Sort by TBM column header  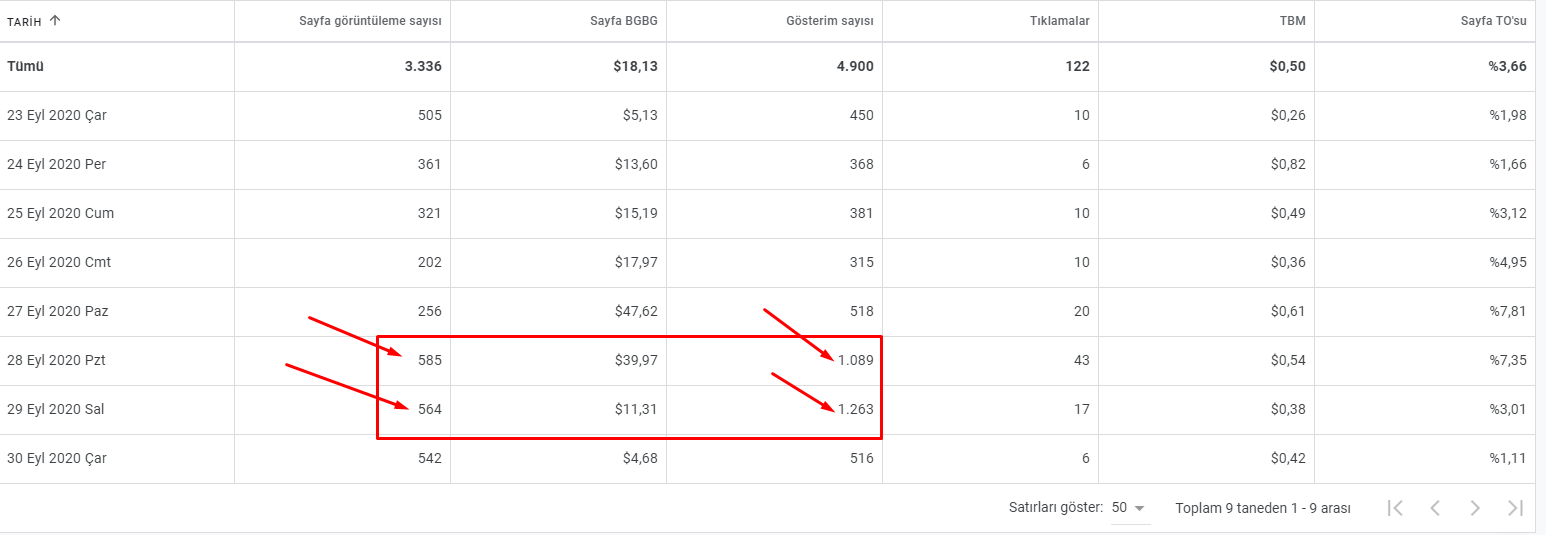coord(1293,20)
